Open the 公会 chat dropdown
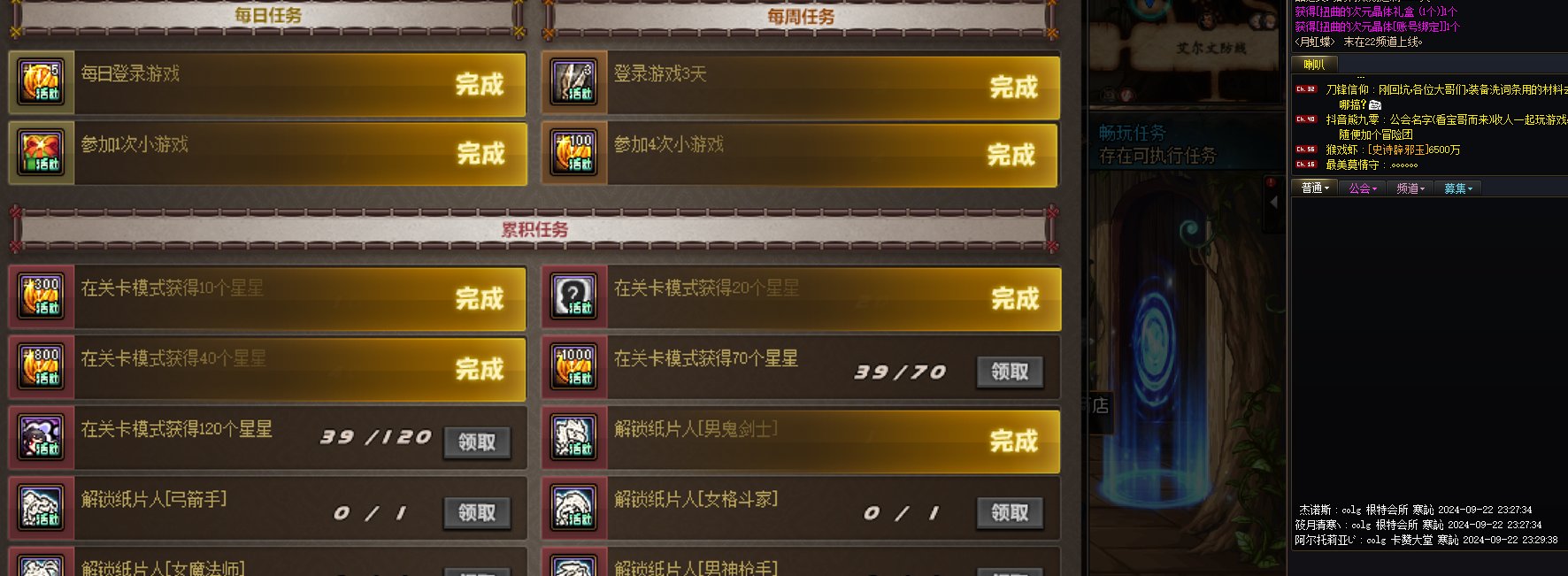1568x576 pixels. pos(1363,188)
